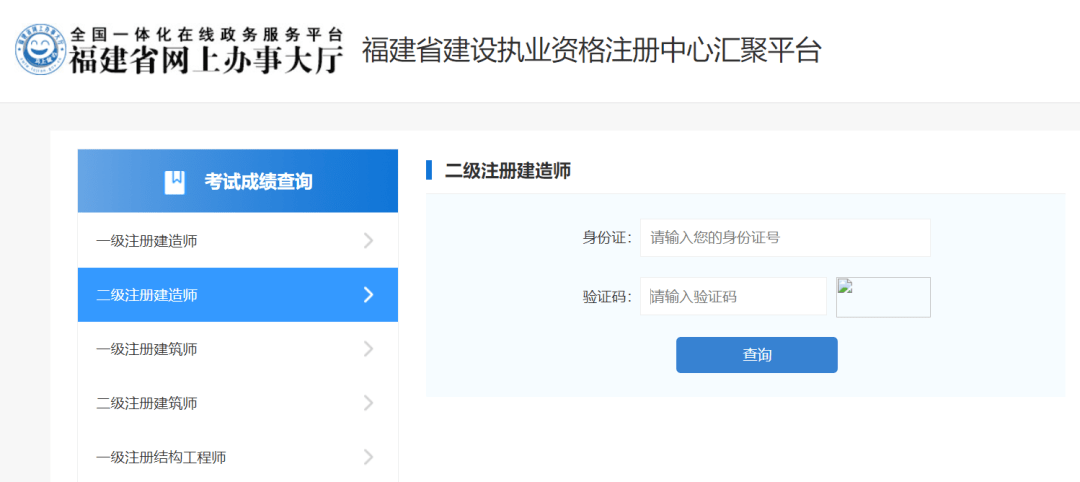Select 二级注册建造师 menu item
The image size is (1080, 482).
pos(238,295)
